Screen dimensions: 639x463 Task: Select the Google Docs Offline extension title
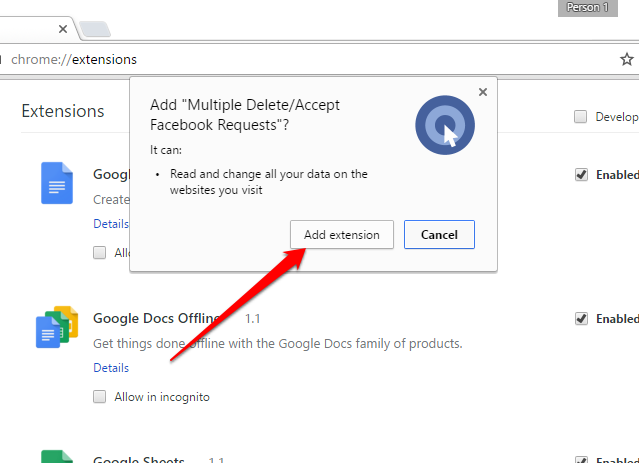(x=158, y=318)
